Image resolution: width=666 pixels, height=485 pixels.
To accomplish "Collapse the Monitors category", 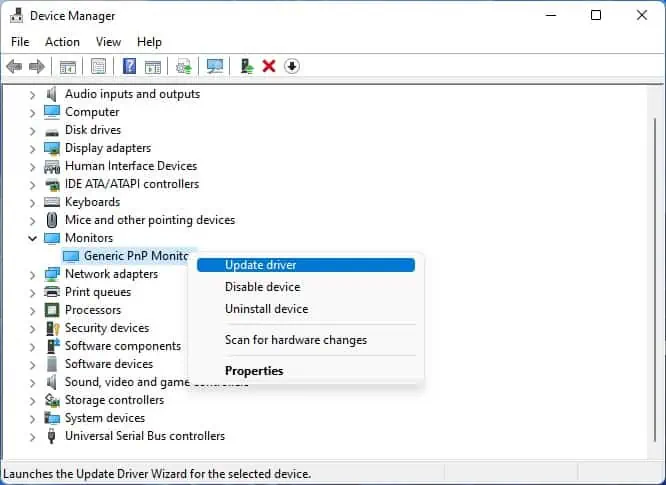I will point(32,238).
